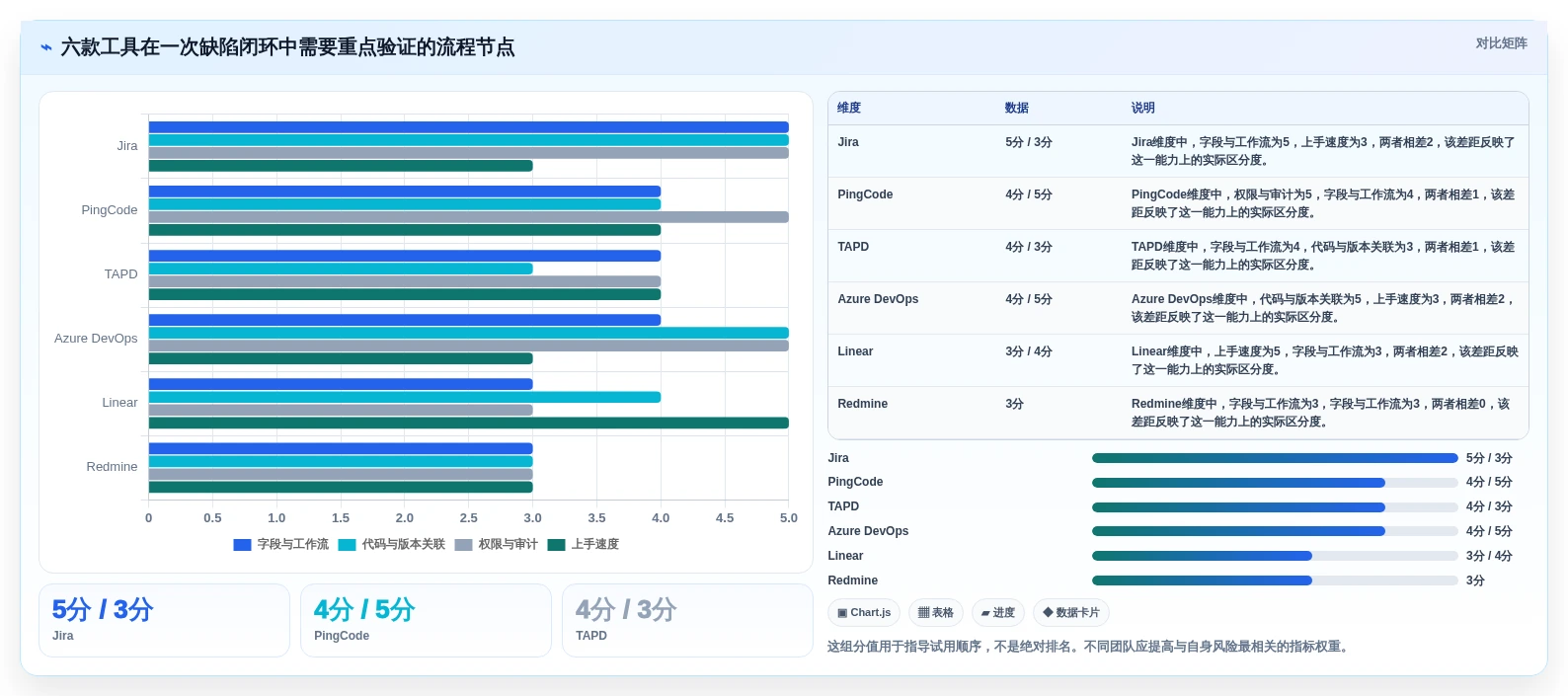This screenshot has height=696, width=1568.
Task: Click Redmine's 3分 table data cell
Action: pos(1014,404)
